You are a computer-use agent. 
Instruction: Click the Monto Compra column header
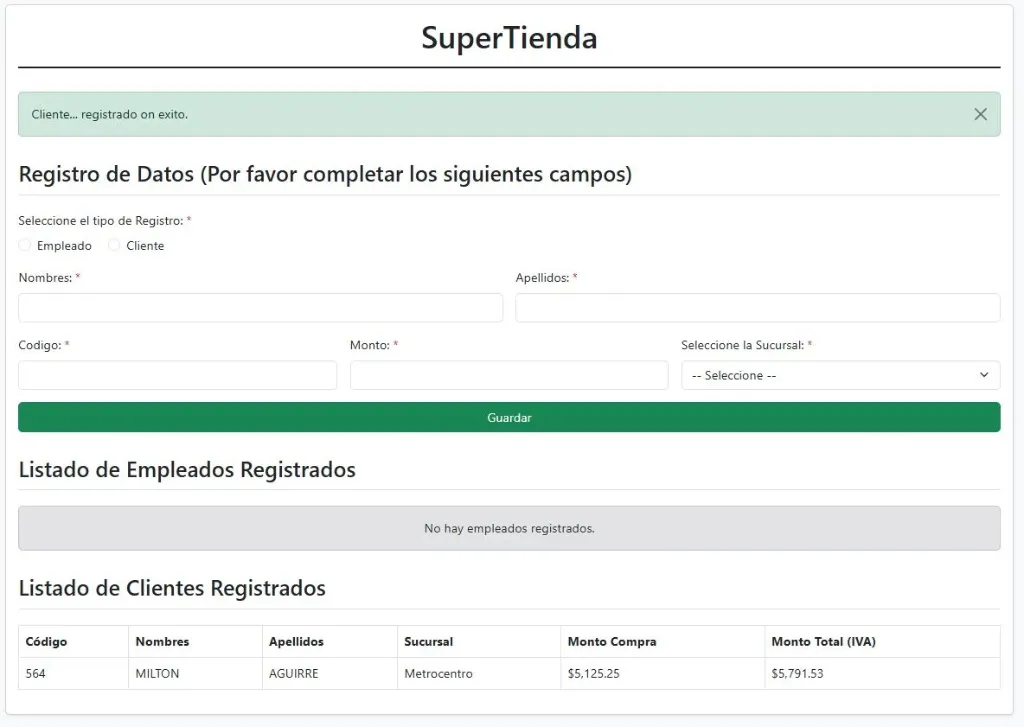612,642
